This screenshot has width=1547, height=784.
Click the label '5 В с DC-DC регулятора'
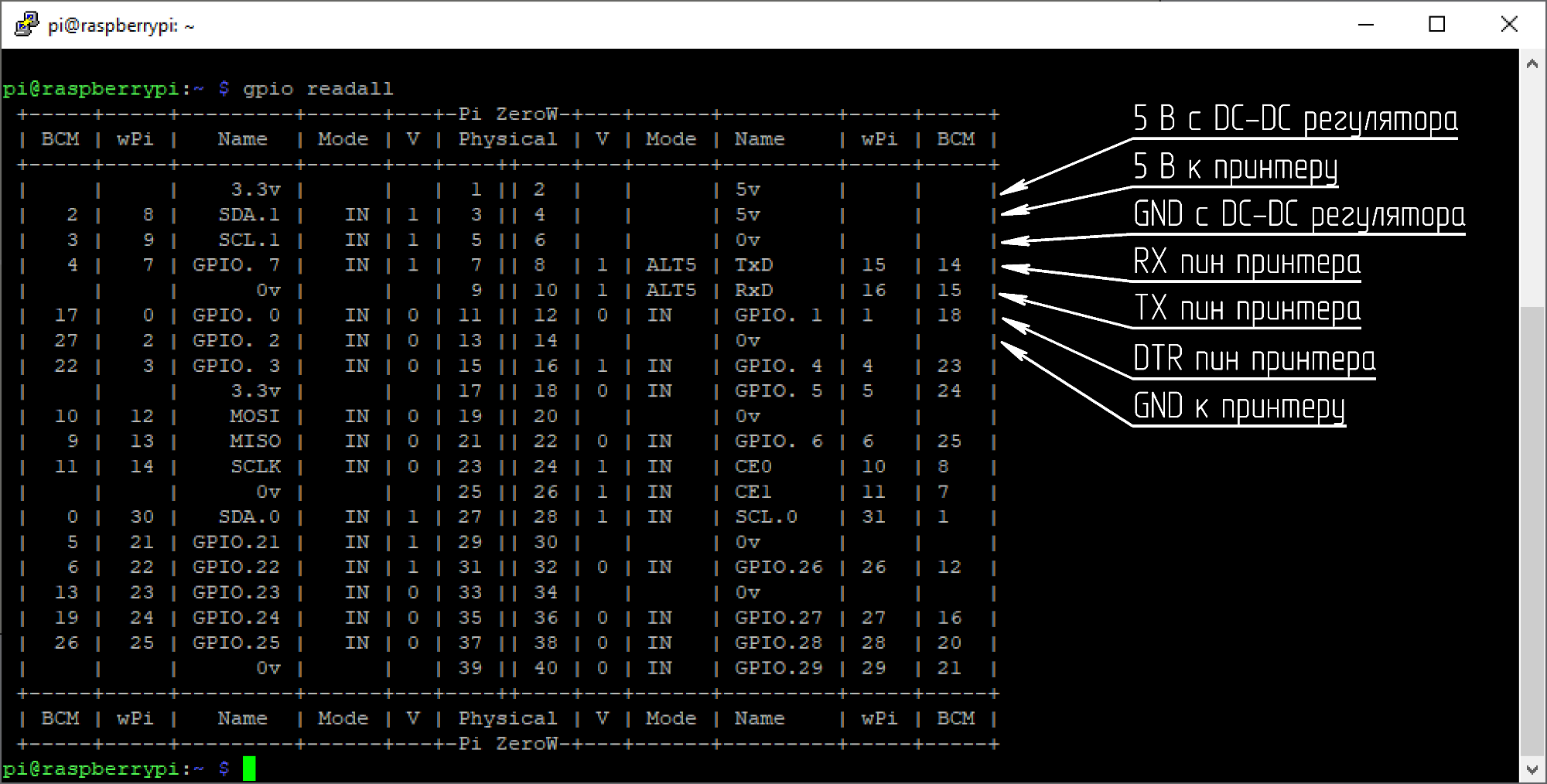1296,119
